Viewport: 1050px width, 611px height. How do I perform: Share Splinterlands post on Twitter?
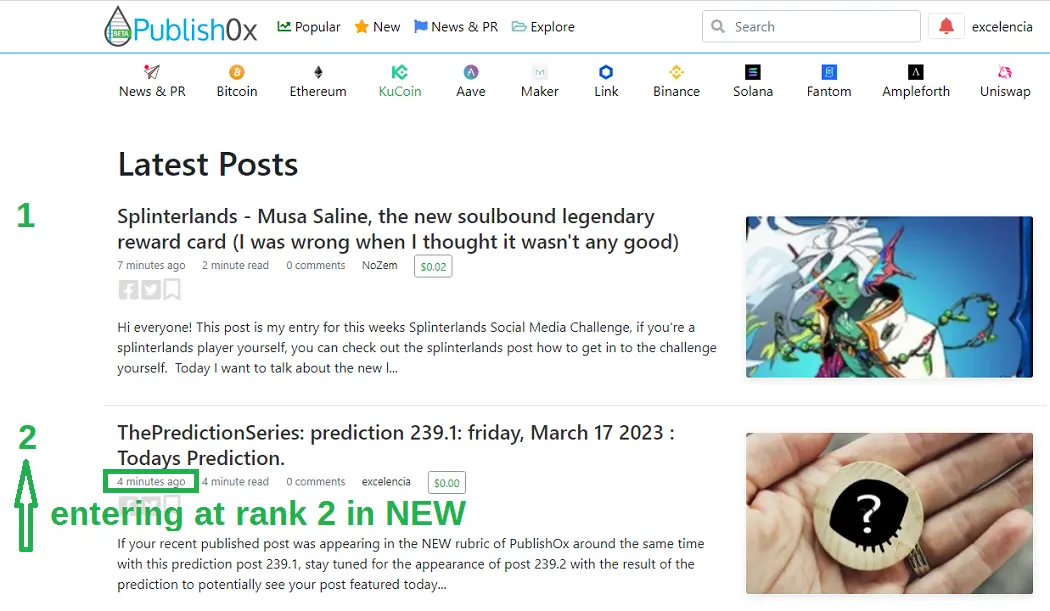(x=151, y=289)
